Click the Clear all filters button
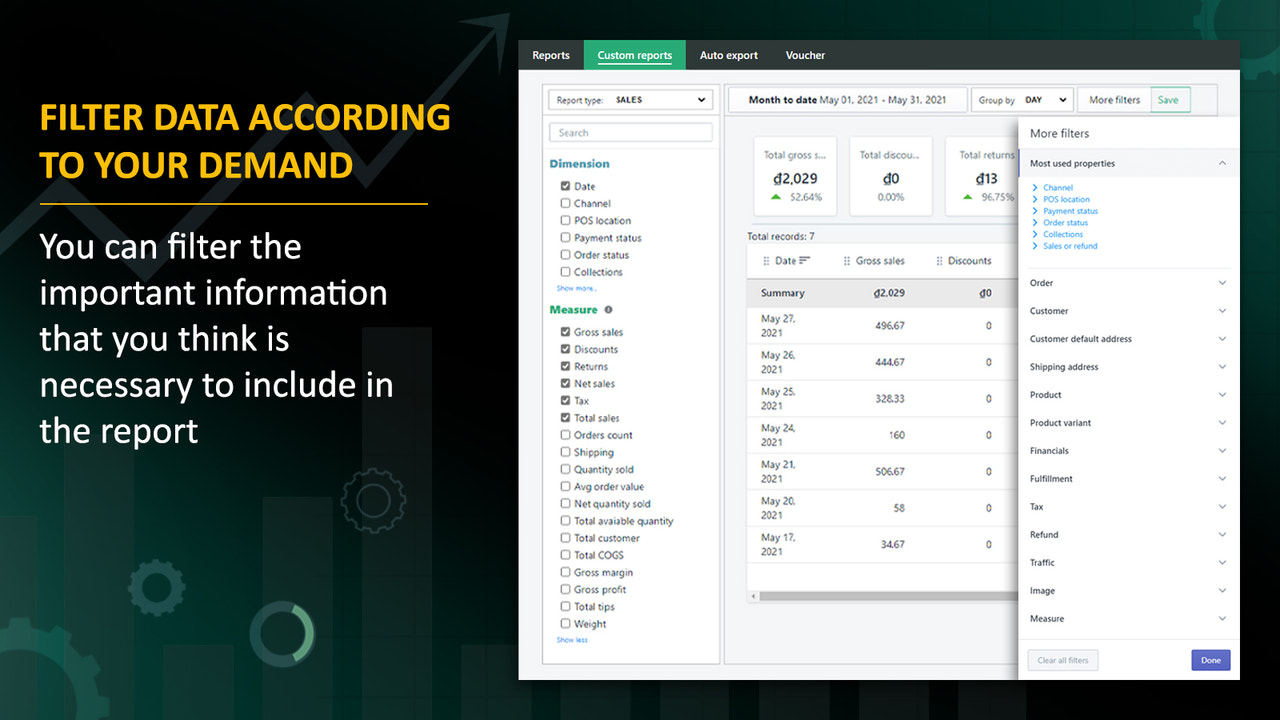The image size is (1280, 720). [x=1062, y=660]
